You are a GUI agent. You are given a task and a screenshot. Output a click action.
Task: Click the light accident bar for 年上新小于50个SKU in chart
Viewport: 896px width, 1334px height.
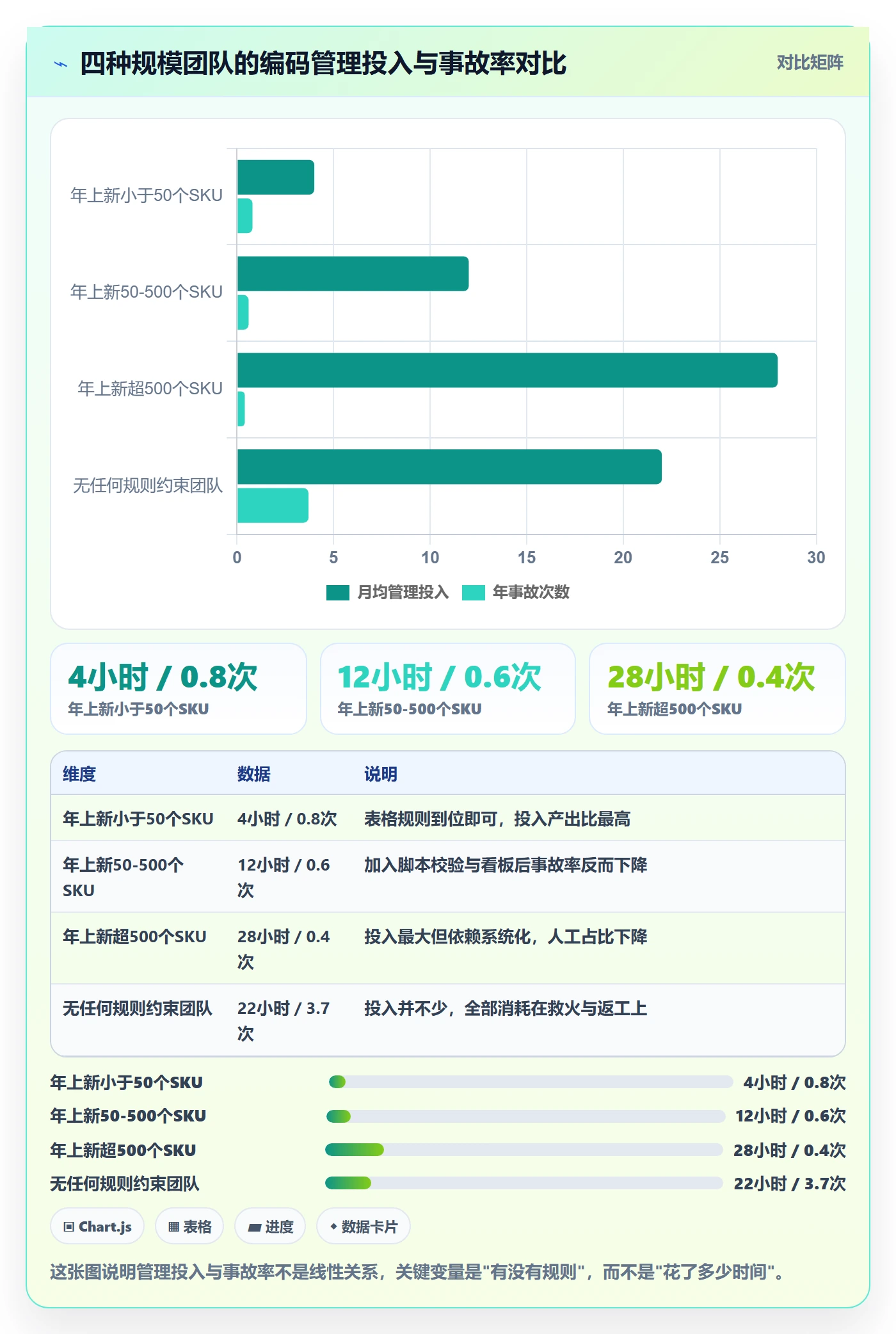[x=244, y=216]
